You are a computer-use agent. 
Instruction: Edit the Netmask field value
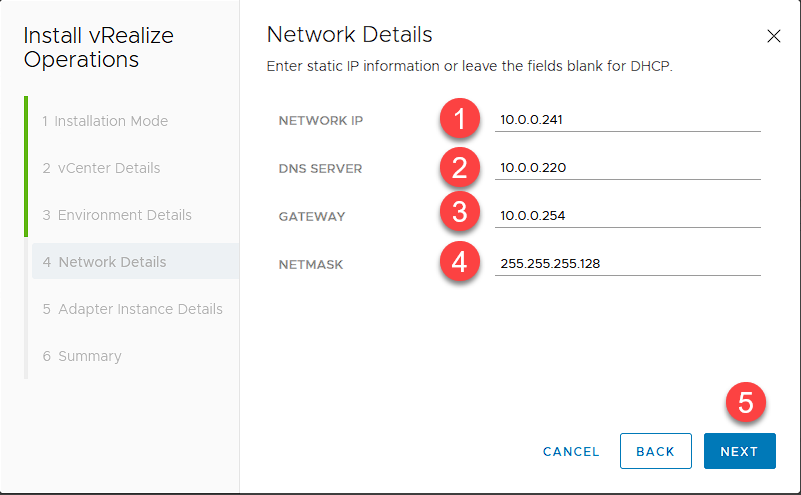click(627, 263)
